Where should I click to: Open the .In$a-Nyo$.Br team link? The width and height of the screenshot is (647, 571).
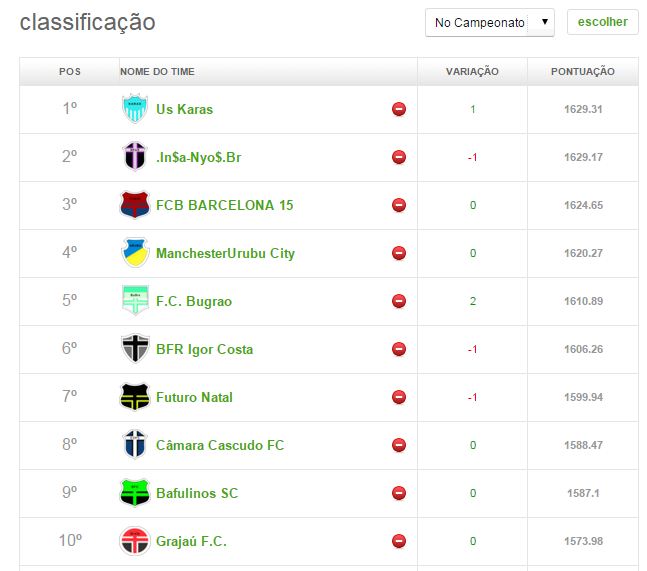pyautogui.click(x=198, y=157)
